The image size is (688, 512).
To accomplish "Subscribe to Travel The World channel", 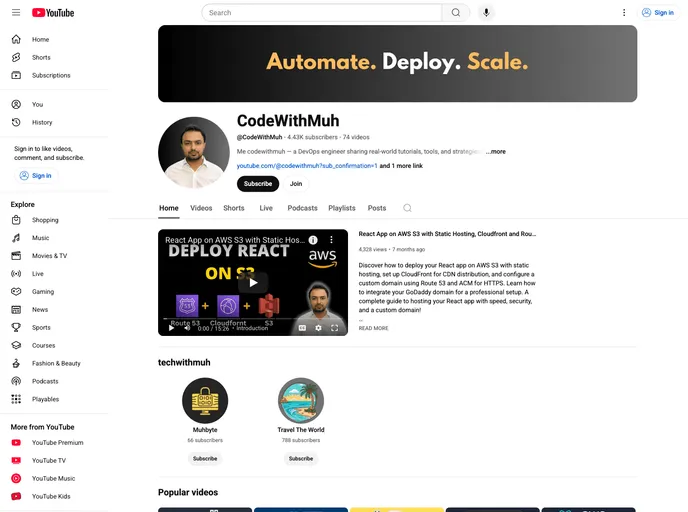I will pyautogui.click(x=301, y=458).
